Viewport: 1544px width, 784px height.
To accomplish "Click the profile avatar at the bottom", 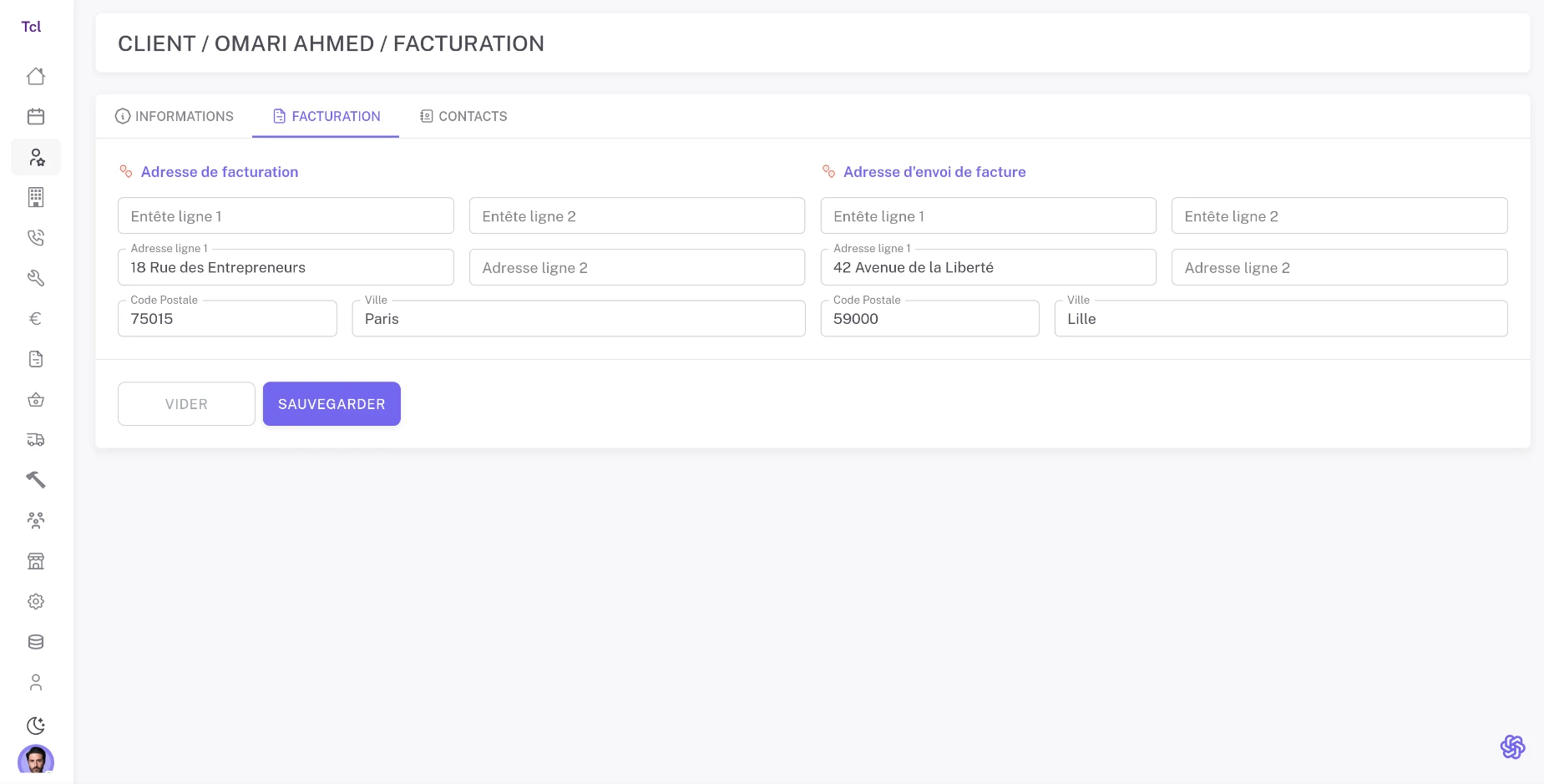I will (x=36, y=761).
